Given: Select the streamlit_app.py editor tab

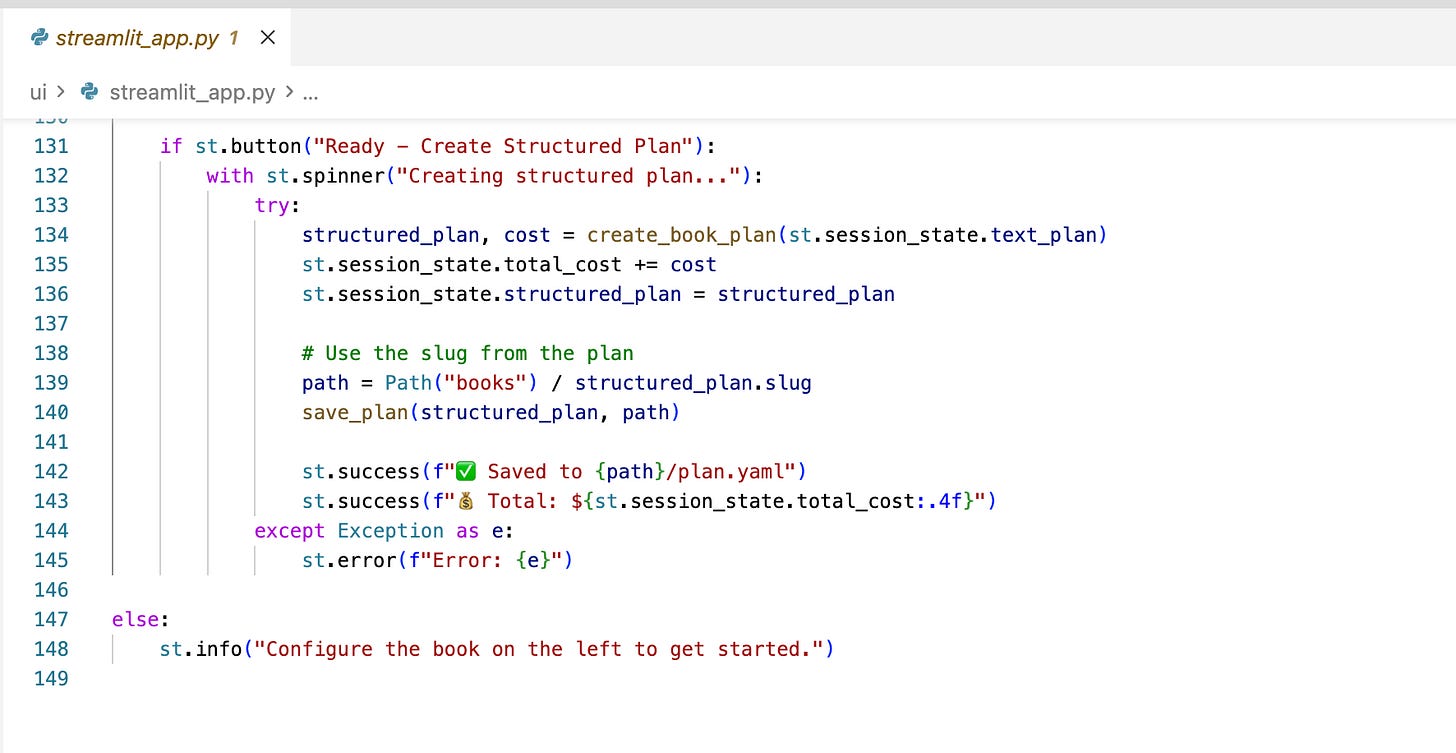Looking at the screenshot, I should (146, 38).
